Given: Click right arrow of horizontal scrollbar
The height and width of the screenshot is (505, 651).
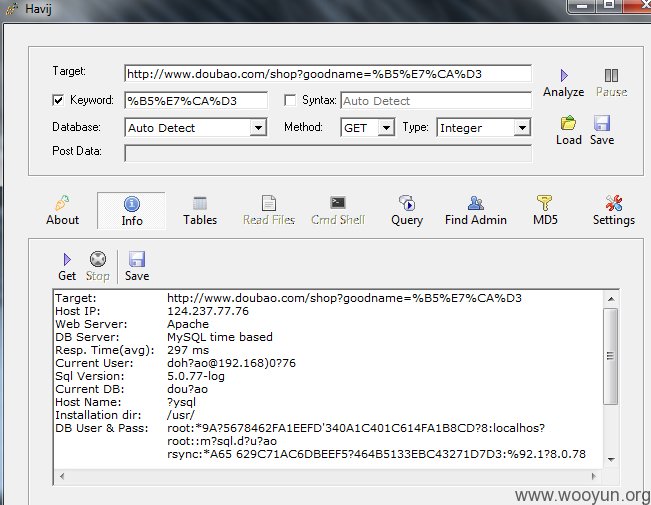Looking at the screenshot, I should [594, 476].
